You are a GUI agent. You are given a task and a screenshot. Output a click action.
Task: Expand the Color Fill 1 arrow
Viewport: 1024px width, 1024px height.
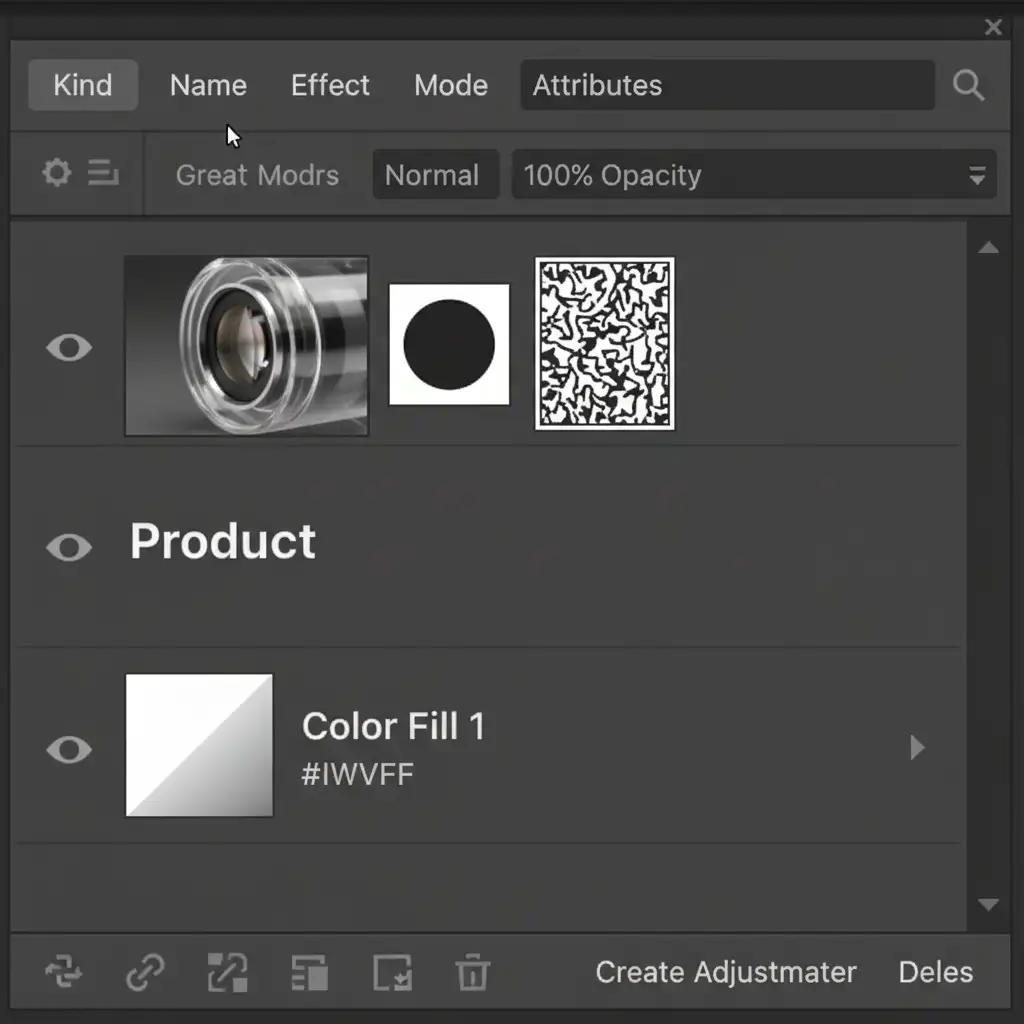coord(917,748)
